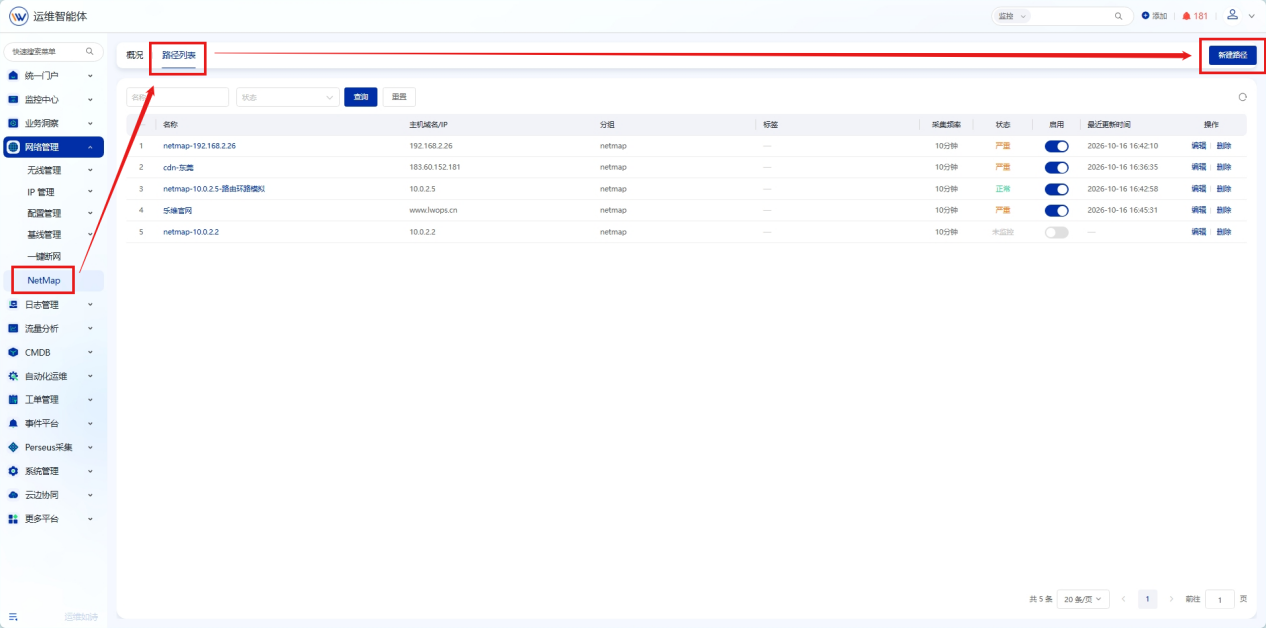Click the 自动化运维 gear icon

[x=13, y=377]
